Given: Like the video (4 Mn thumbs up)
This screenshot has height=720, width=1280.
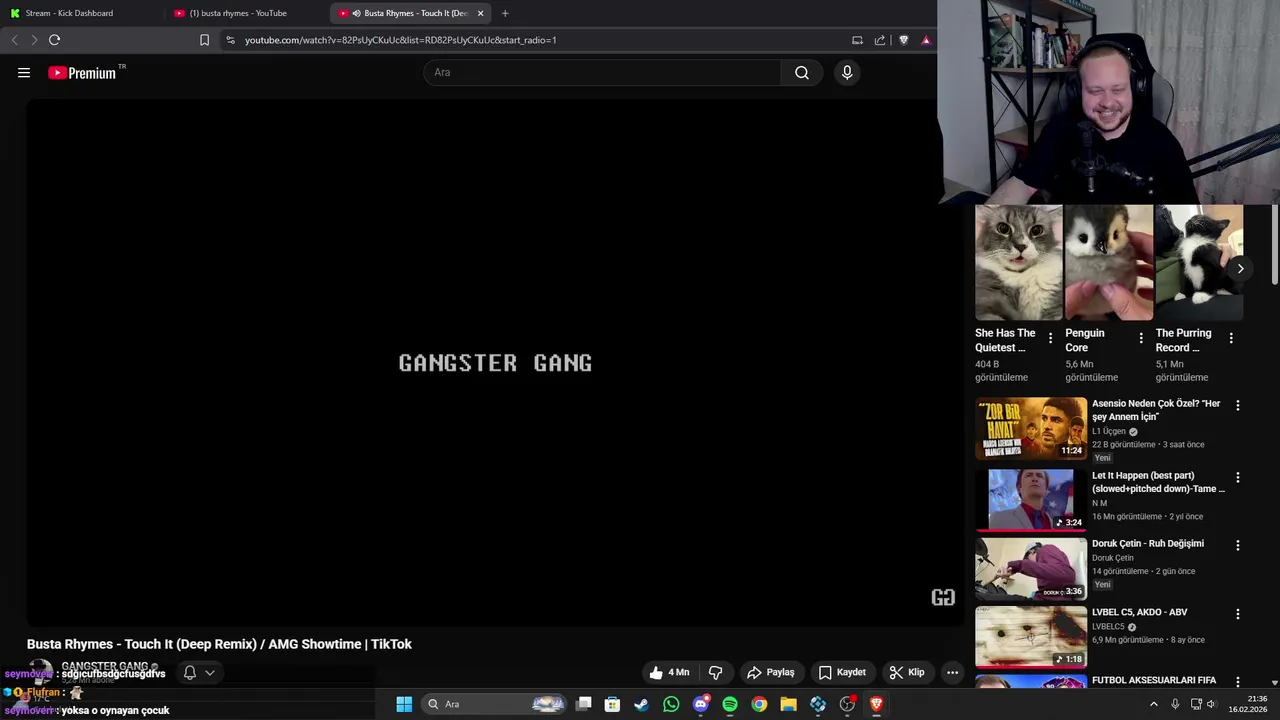Looking at the screenshot, I should pyautogui.click(x=669, y=672).
